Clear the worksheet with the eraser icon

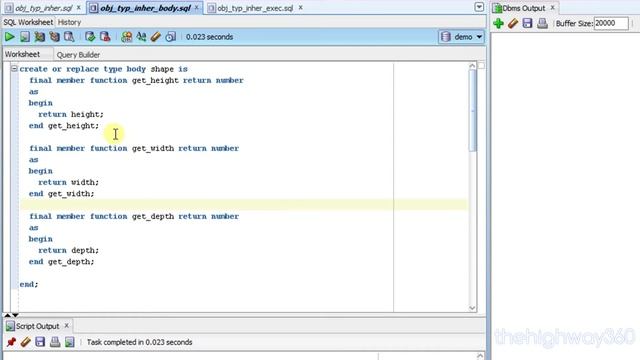156,37
